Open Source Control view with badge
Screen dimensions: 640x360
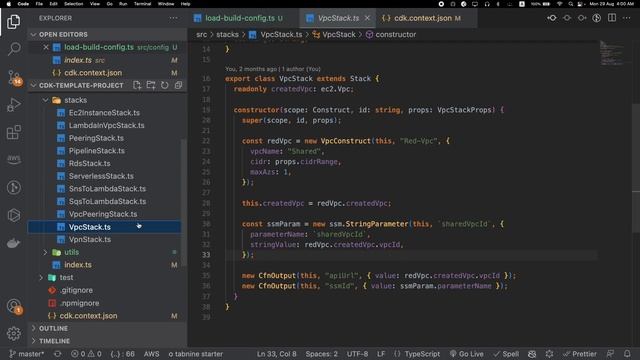tap(13, 78)
